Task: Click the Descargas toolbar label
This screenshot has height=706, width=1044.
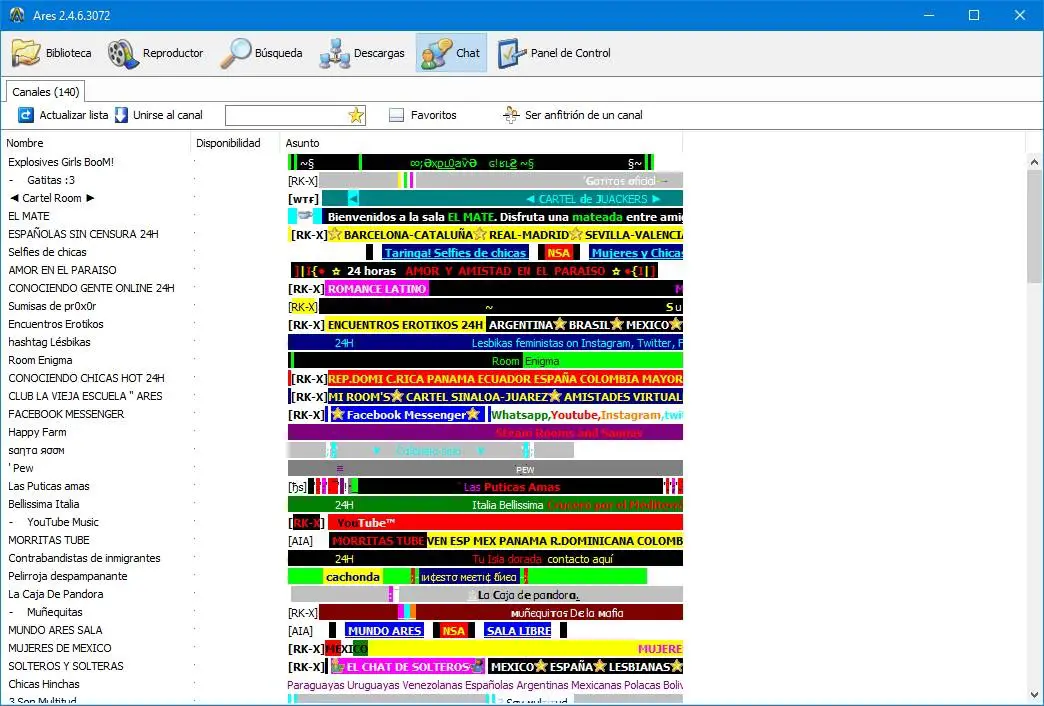Action: [x=379, y=53]
